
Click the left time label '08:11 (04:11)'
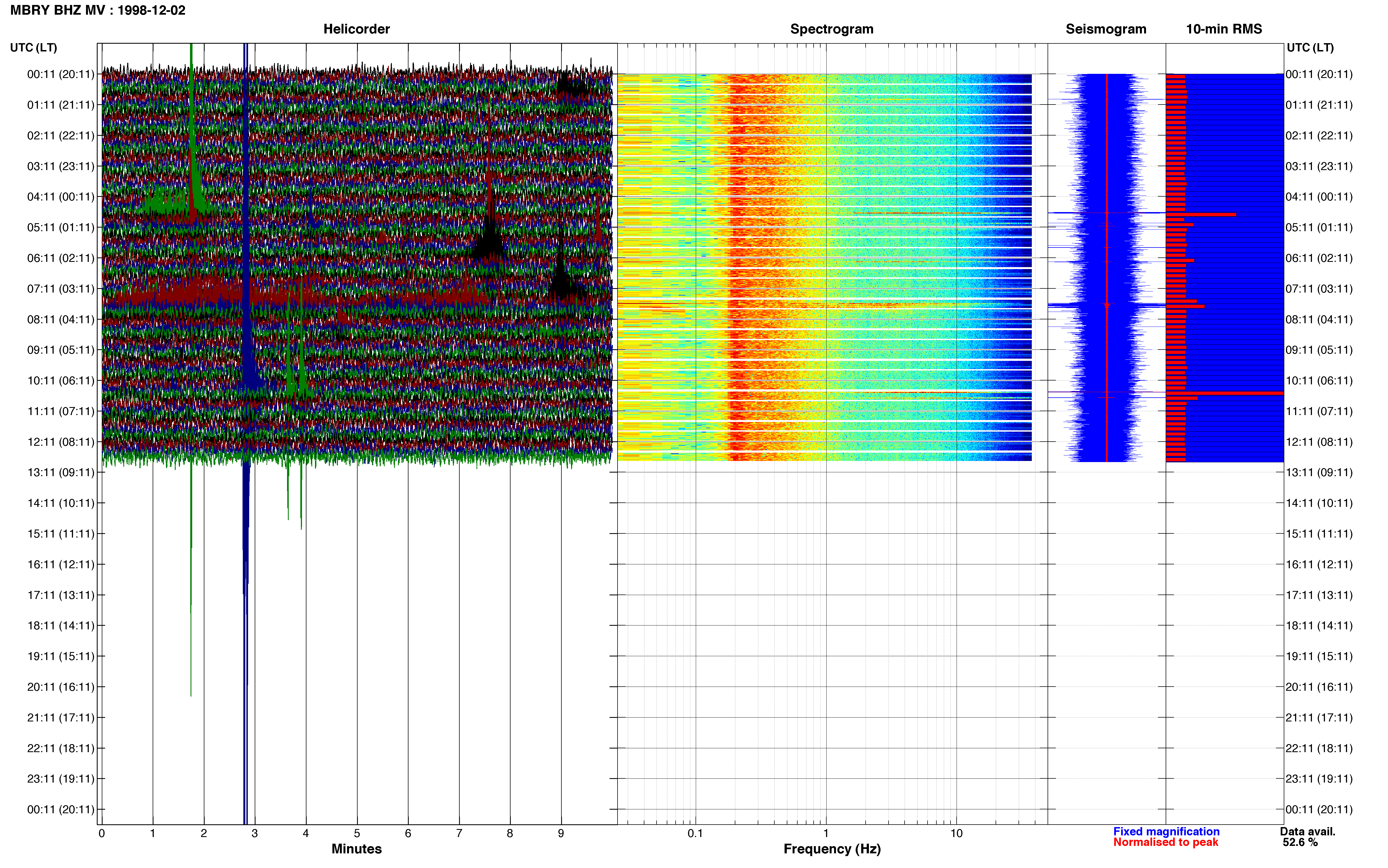[61, 319]
